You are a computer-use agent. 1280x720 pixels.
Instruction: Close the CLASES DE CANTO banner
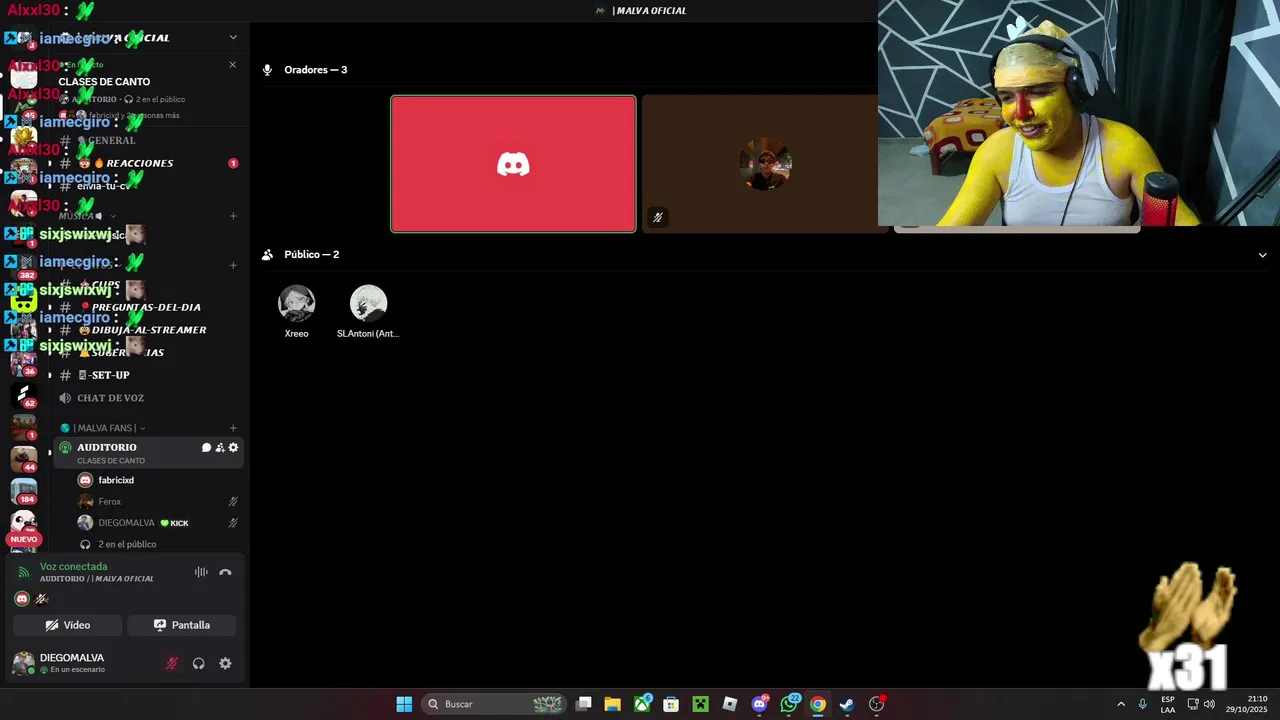pos(233,65)
